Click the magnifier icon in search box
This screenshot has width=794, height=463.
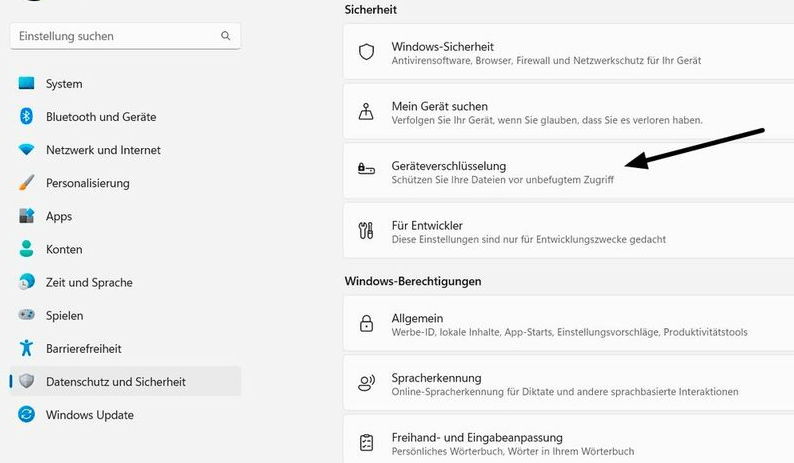click(x=226, y=36)
